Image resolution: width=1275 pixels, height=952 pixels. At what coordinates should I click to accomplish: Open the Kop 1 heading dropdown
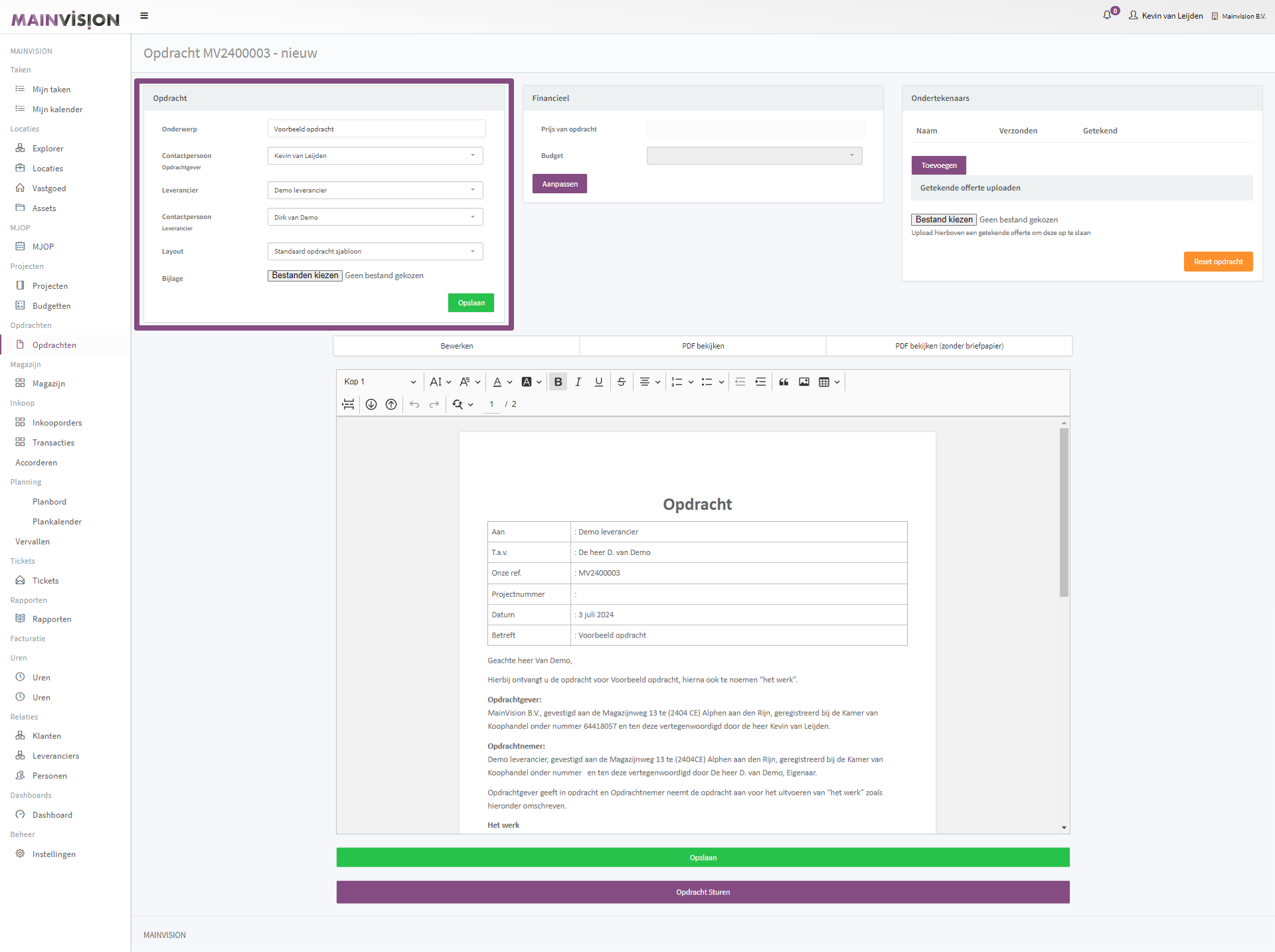380,382
